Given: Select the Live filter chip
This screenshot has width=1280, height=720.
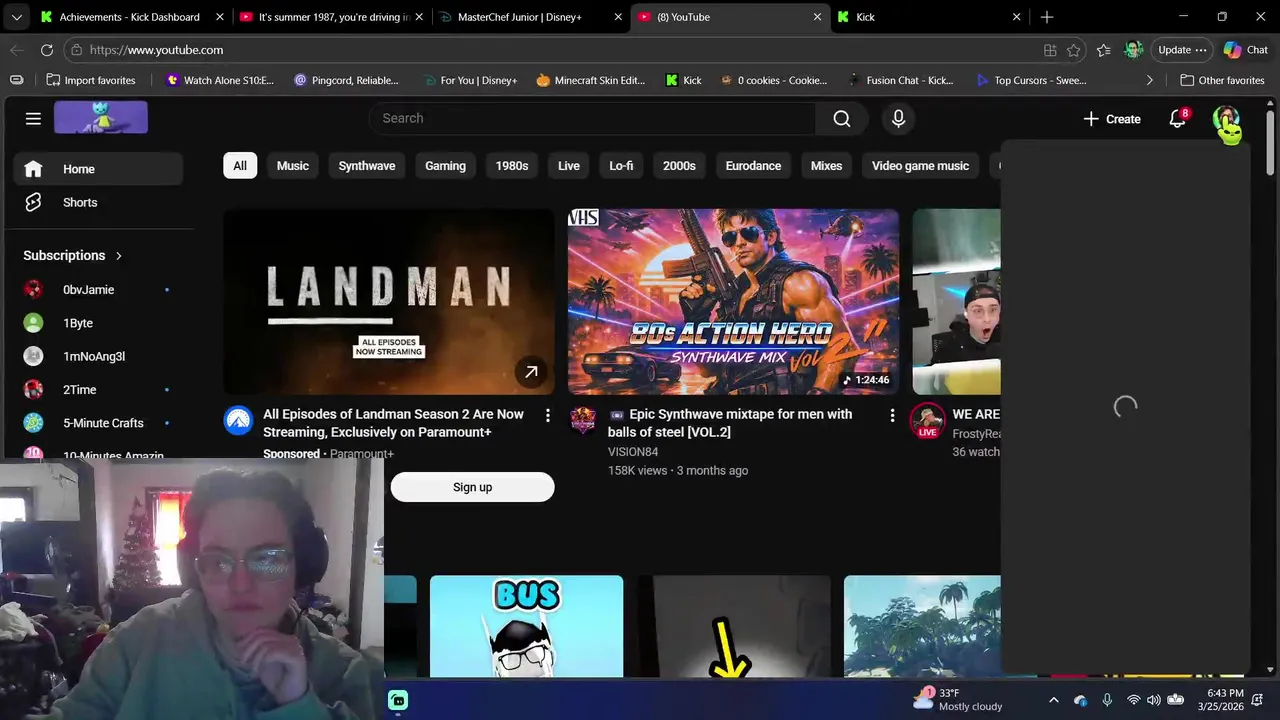Looking at the screenshot, I should pyautogui.click(x=569, y=166).
